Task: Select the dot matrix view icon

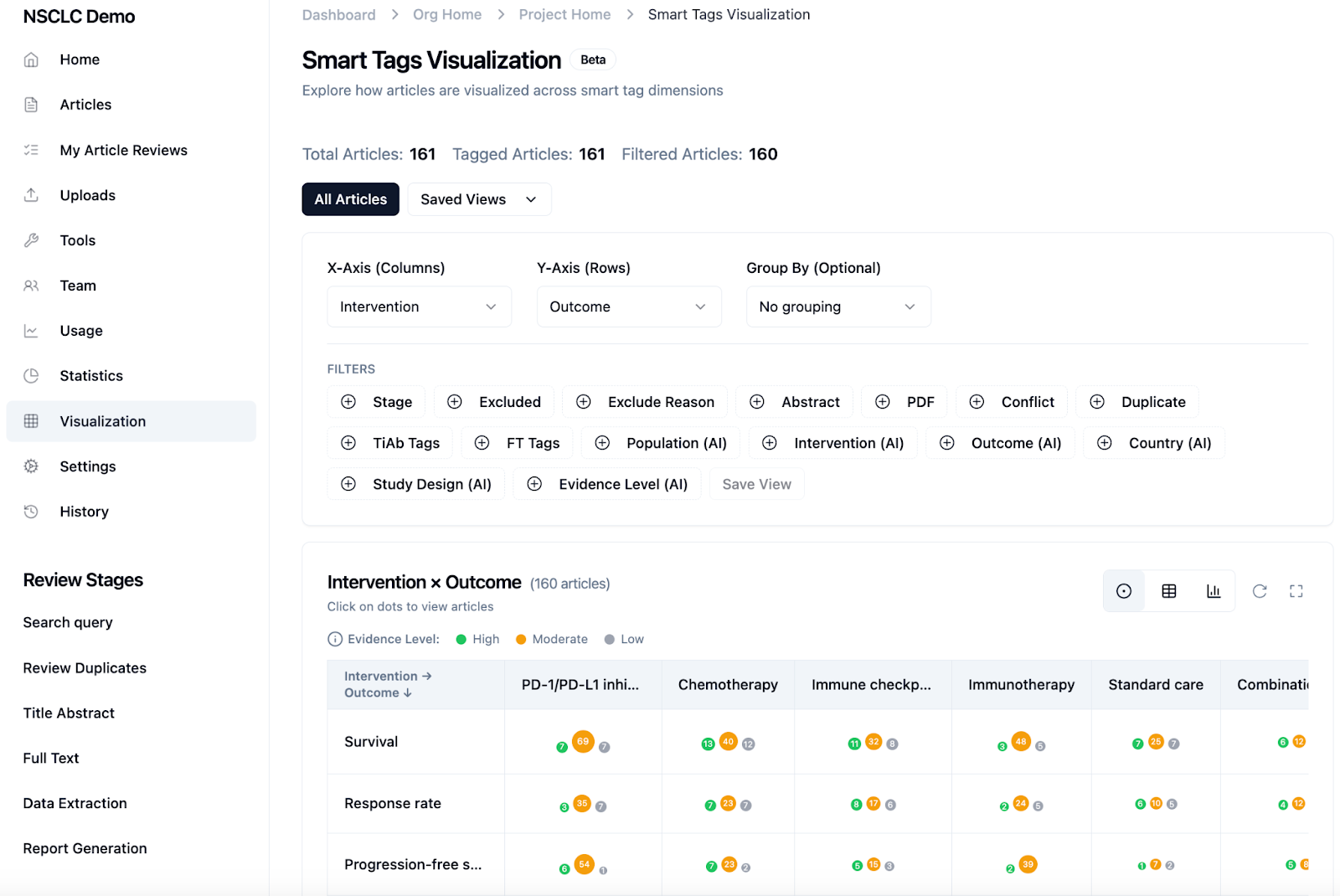Action: point(1124,591)
